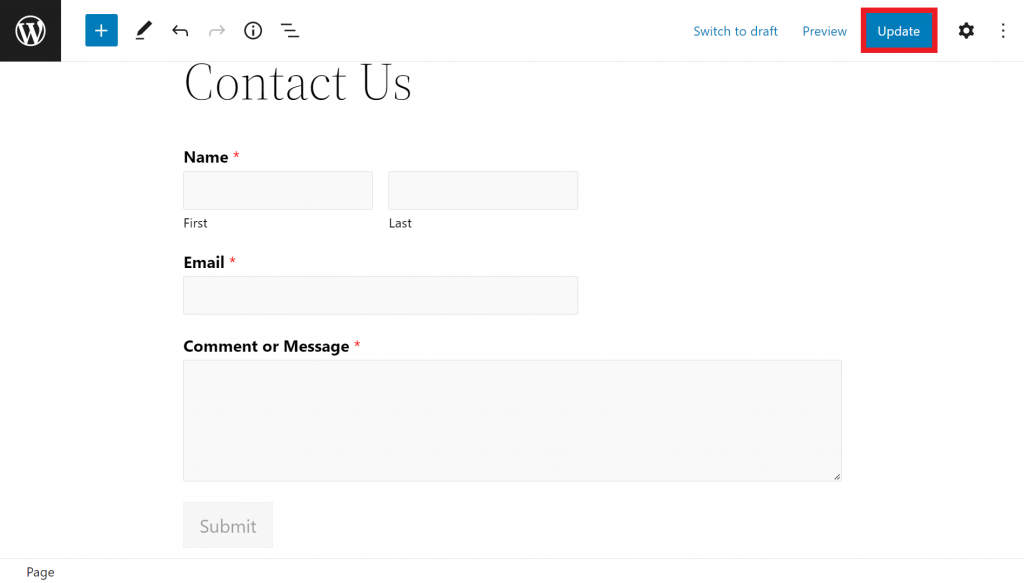Open the Details panel with the info icon
The height and width of the screenshot is (583, 1024).
(252, 30)
